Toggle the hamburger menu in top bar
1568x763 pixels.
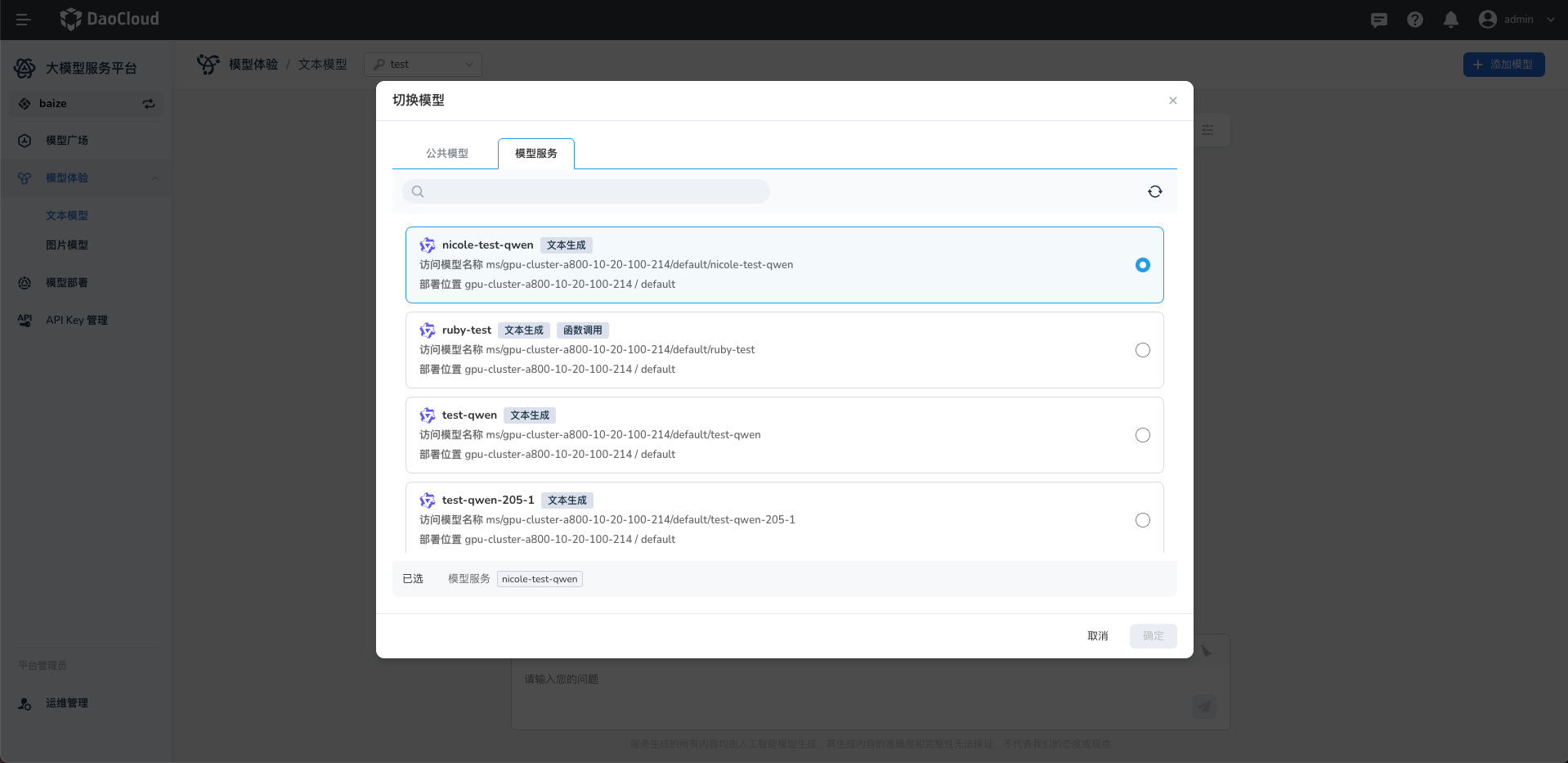pos(23,20)
